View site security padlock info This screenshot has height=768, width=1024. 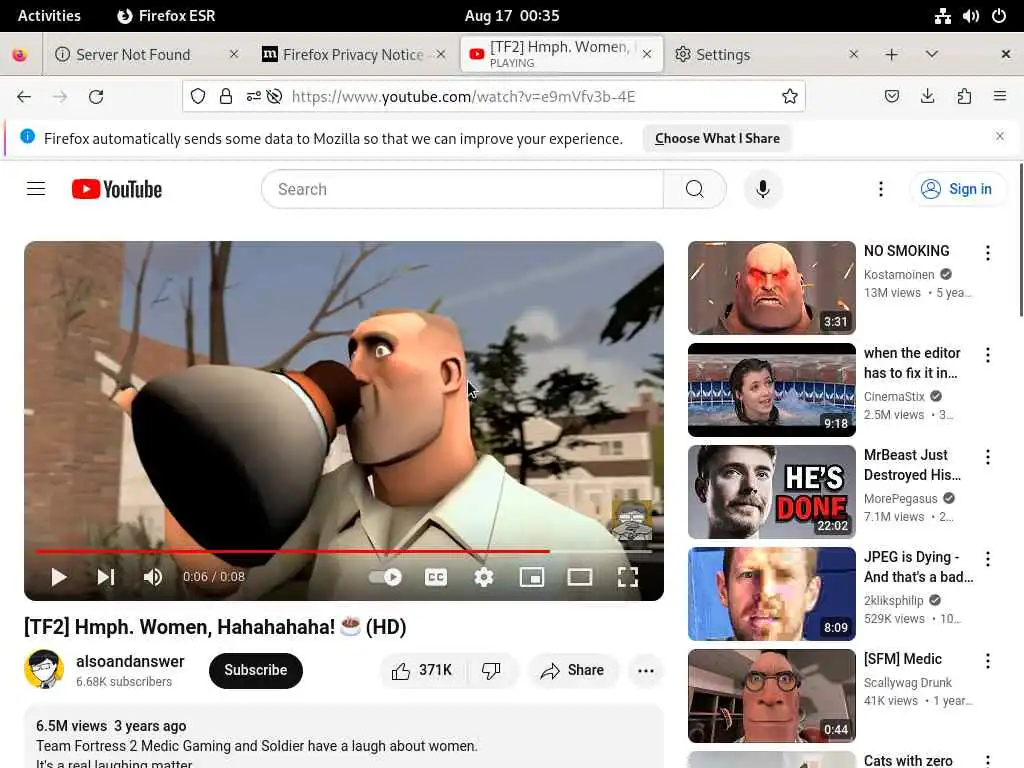click(x=226, y=97)
